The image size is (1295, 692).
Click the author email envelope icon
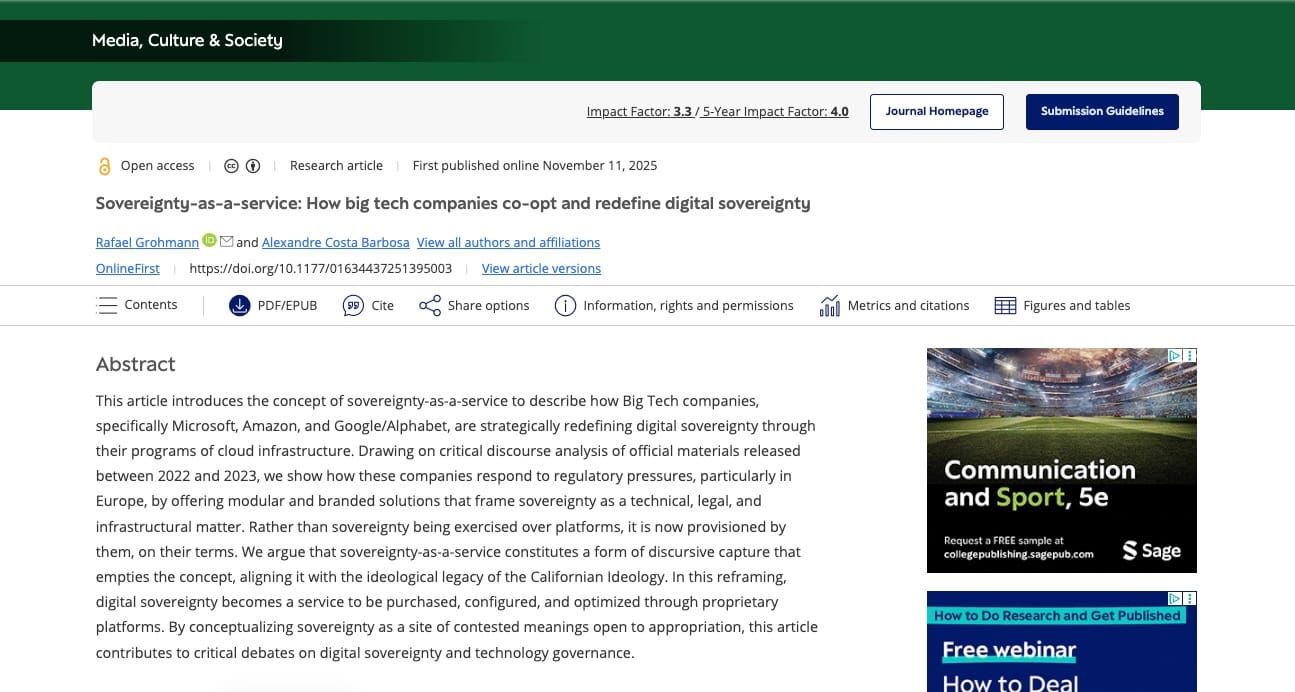pyautogui.click(x=226, y=241)
